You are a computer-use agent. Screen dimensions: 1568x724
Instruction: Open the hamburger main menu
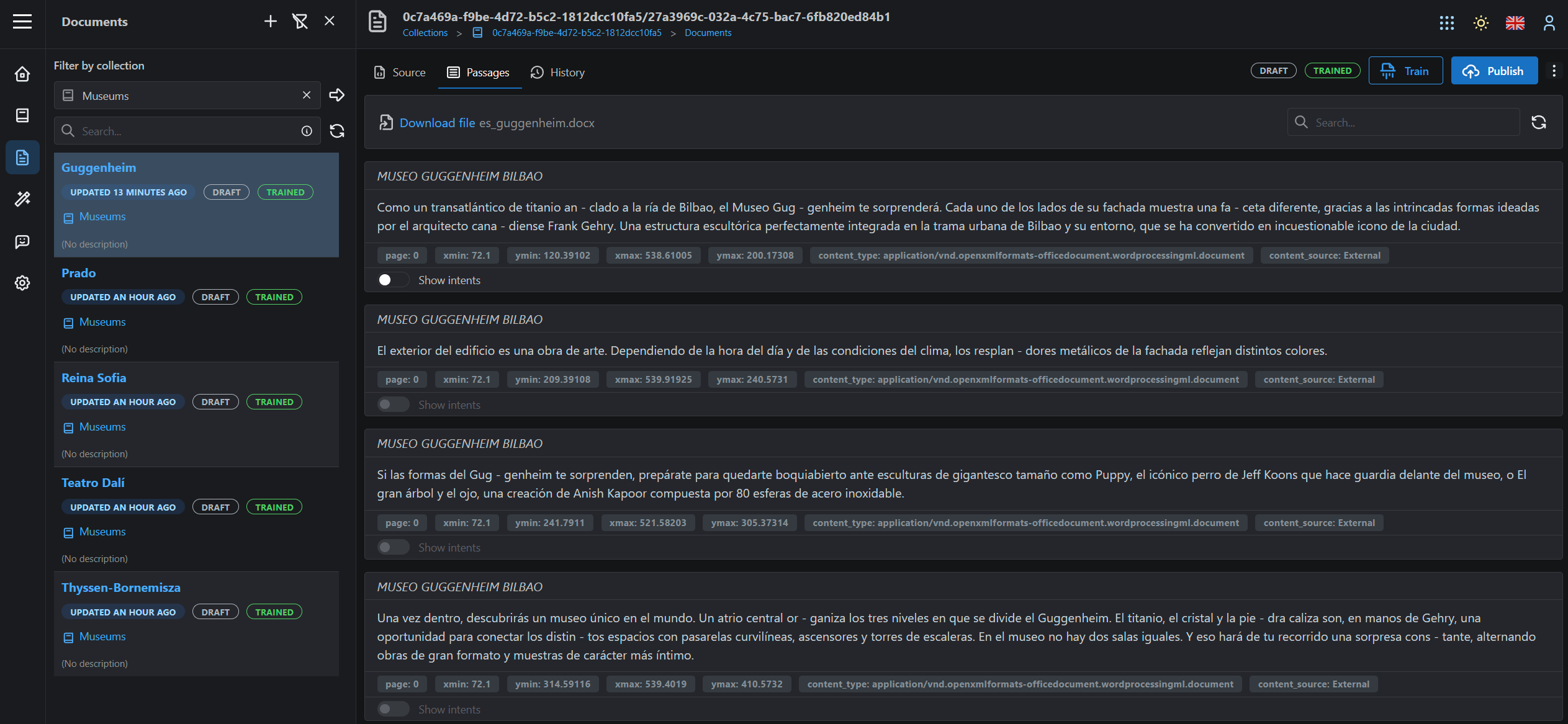(x=22, y=22)
